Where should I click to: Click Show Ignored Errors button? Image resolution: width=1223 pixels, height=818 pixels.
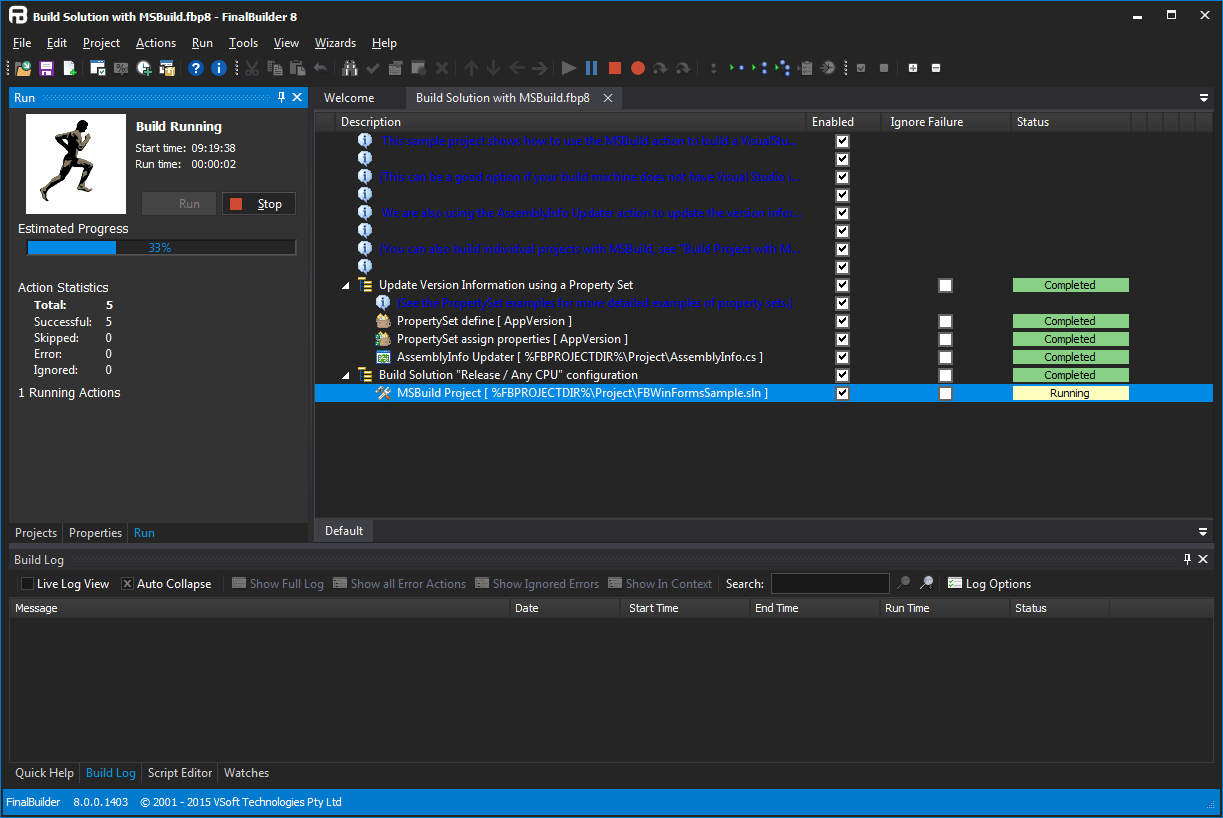click(537, 584)
